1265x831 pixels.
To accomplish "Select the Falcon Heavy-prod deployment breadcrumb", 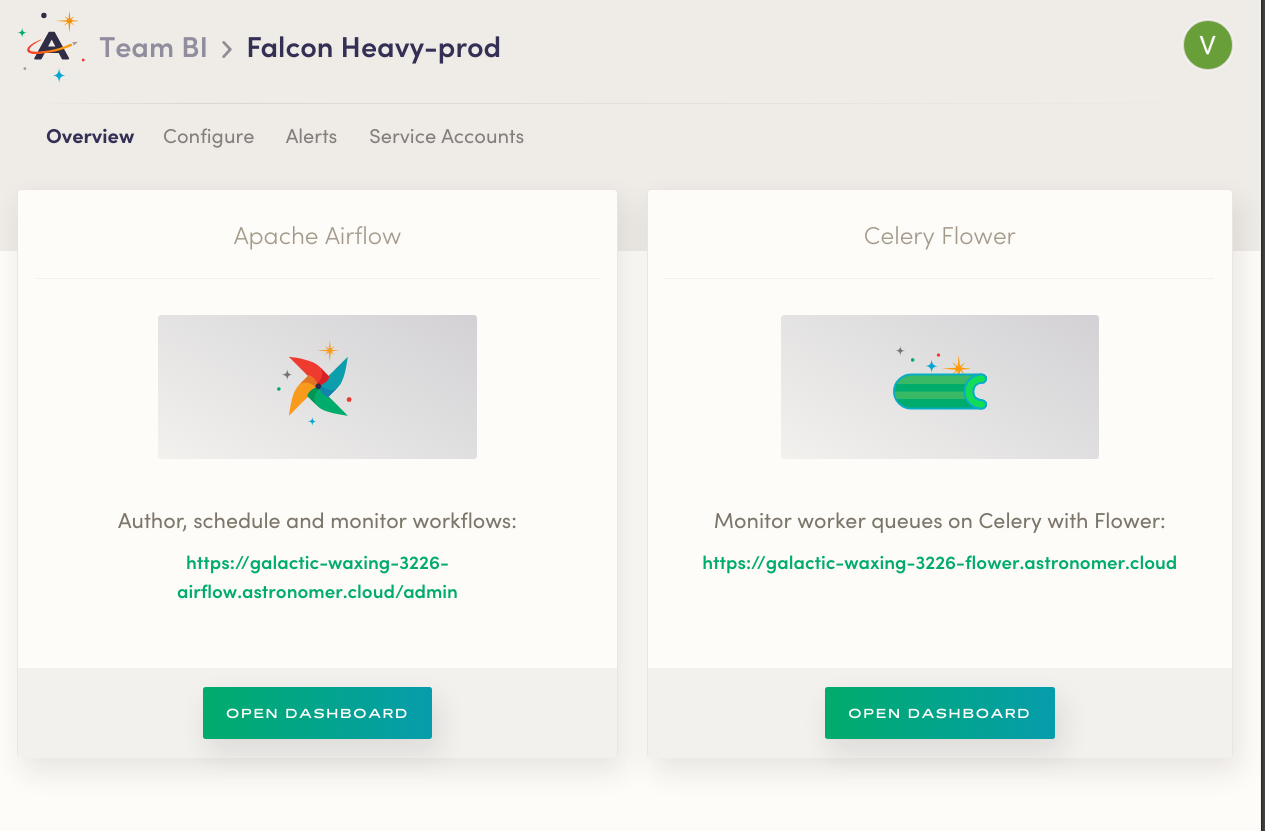I will 373,47.
